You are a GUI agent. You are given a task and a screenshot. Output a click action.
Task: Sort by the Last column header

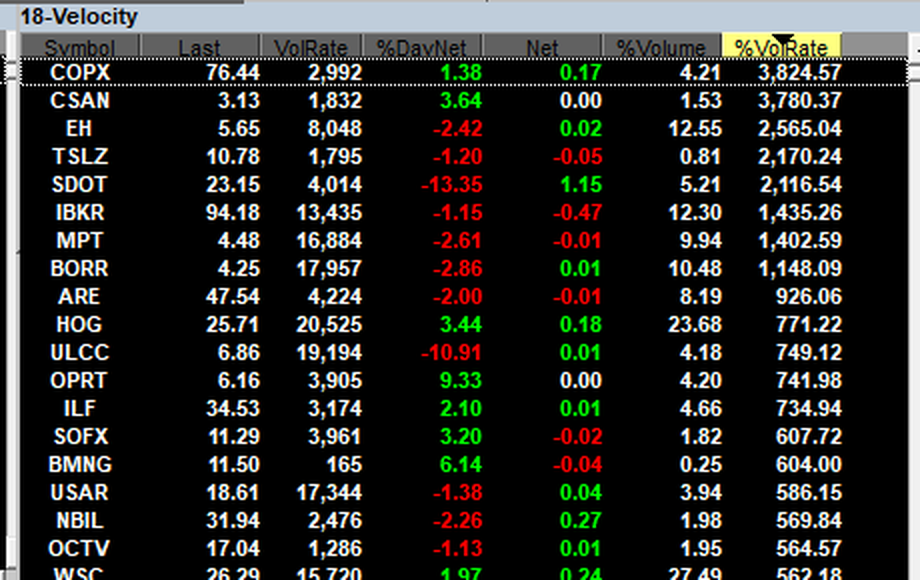tap(199, 46)
